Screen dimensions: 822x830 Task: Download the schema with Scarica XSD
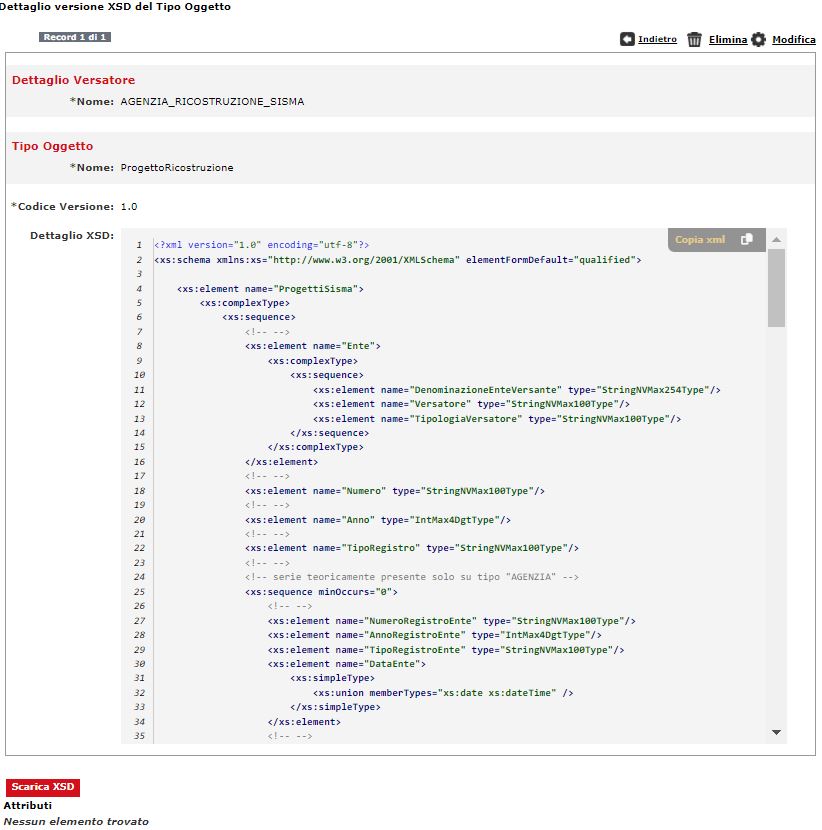pos(43,787)
